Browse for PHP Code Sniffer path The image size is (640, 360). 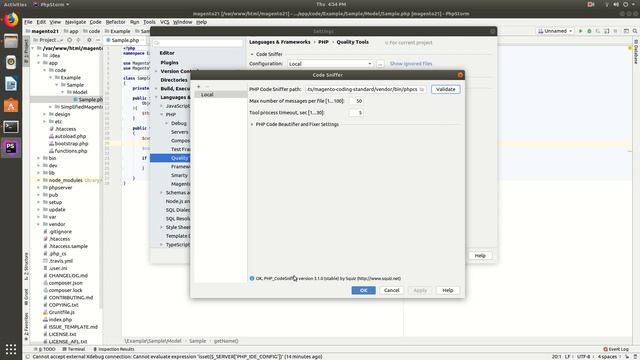pyautogui.click(x=422, y=89)
